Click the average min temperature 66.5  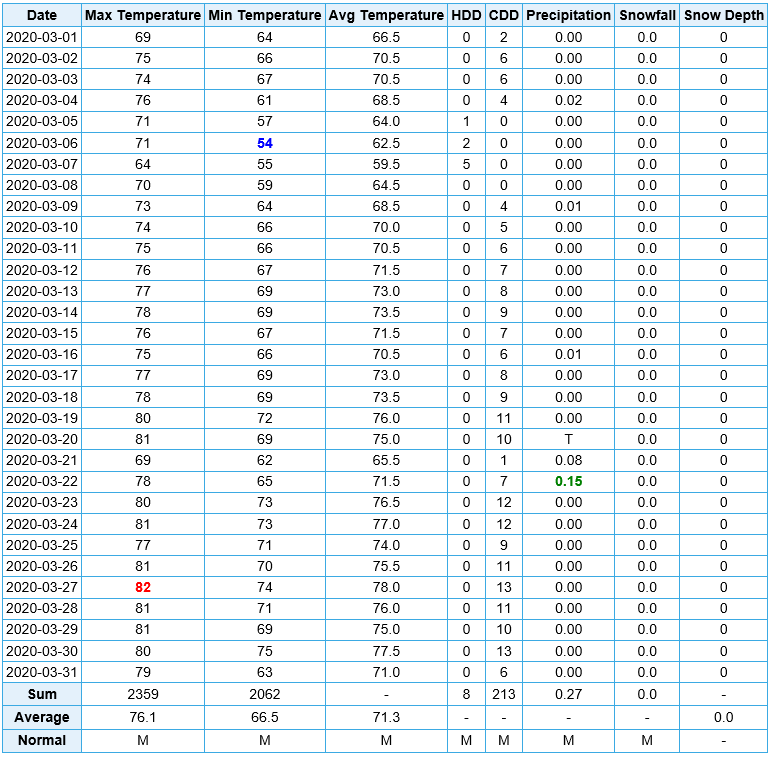click(x=265, y=718)
